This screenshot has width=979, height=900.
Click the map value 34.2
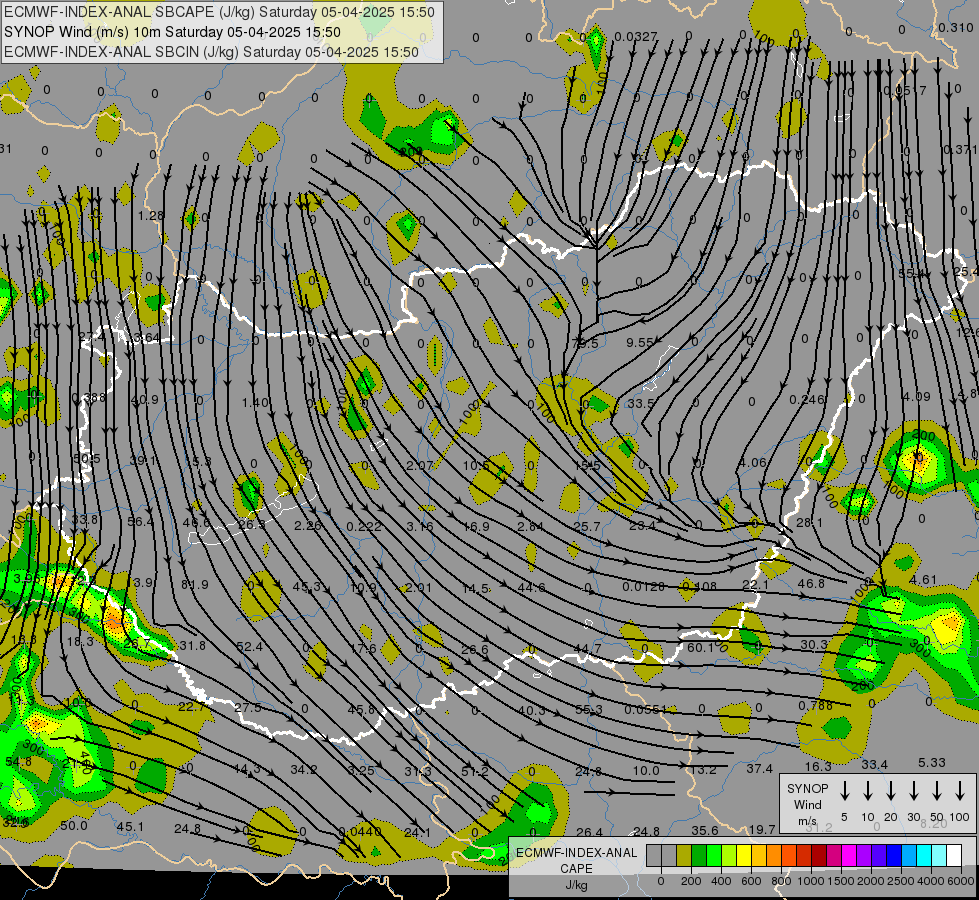pos(304,769)
